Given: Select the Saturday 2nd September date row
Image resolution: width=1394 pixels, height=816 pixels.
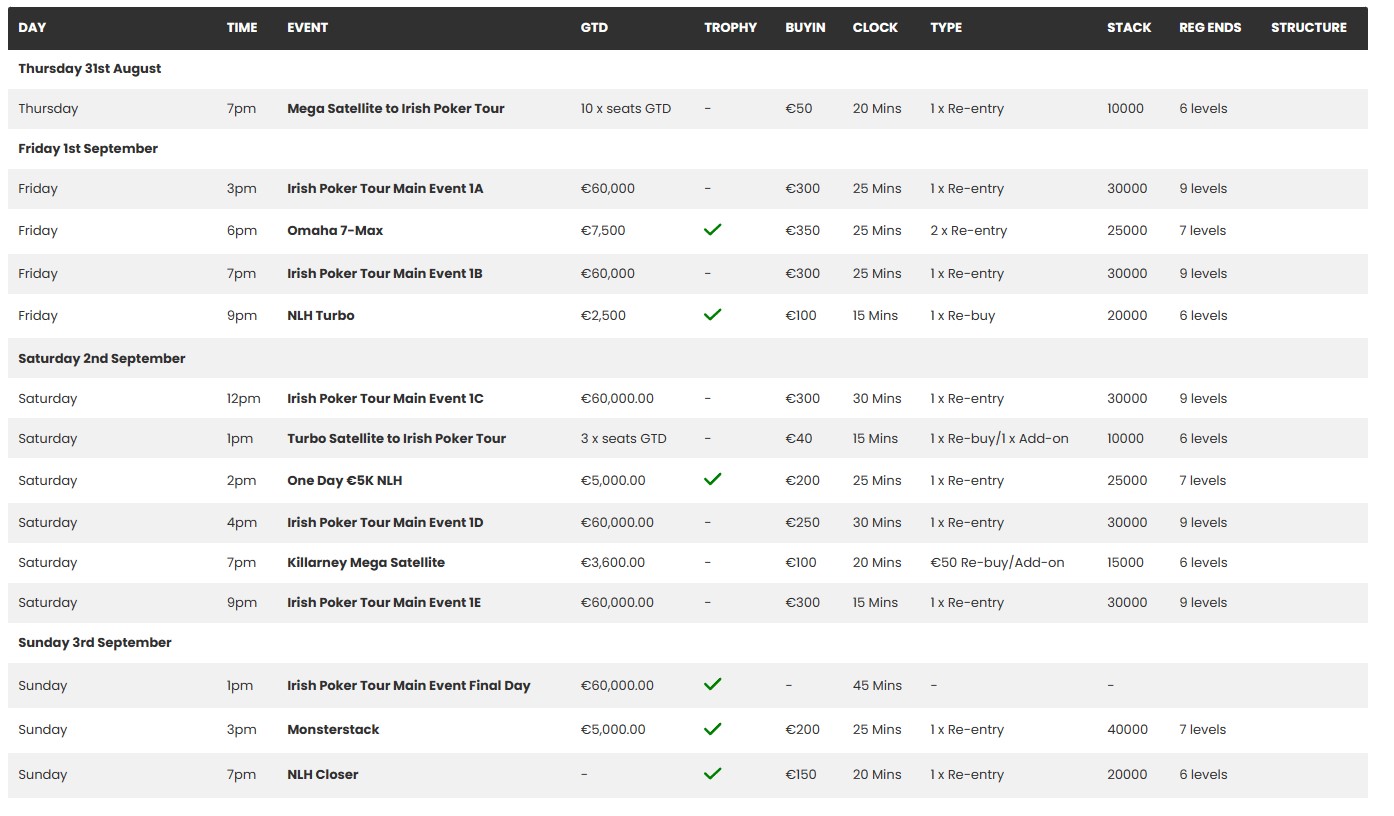Looking at the screenshot, I should (x=102, y=358).
